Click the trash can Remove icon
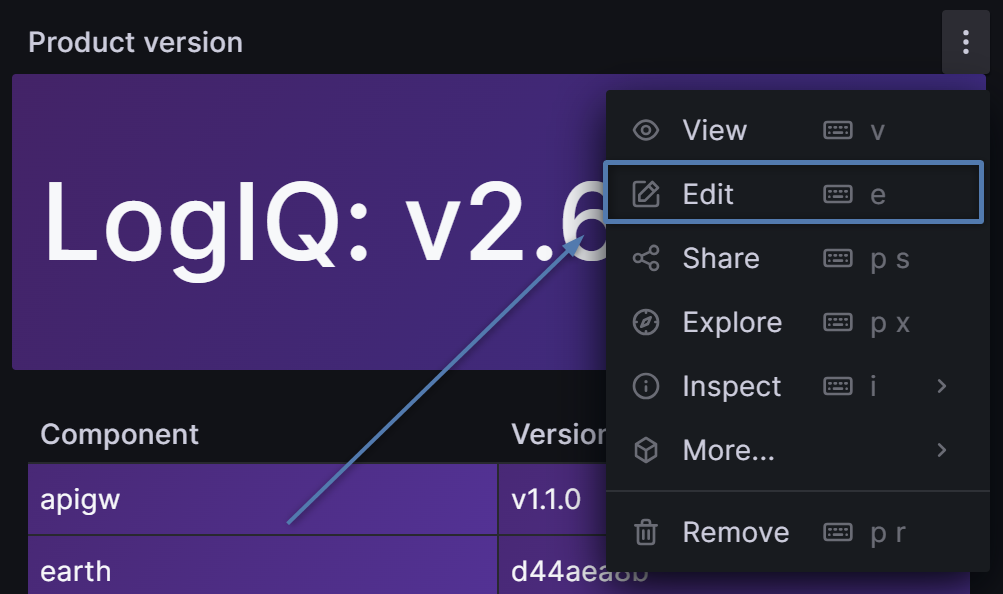 click(647, 533)
